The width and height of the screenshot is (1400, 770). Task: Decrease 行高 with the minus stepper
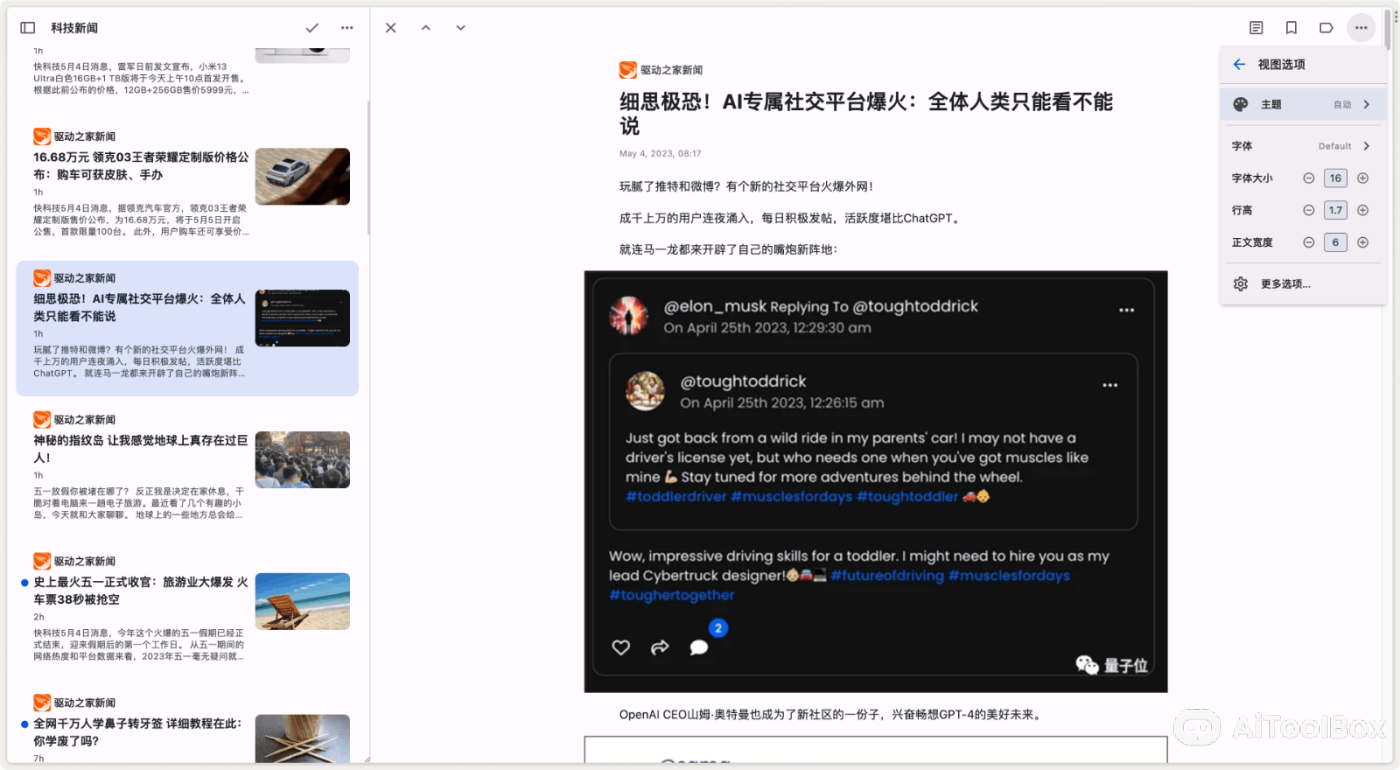(x=1308, y=209)
